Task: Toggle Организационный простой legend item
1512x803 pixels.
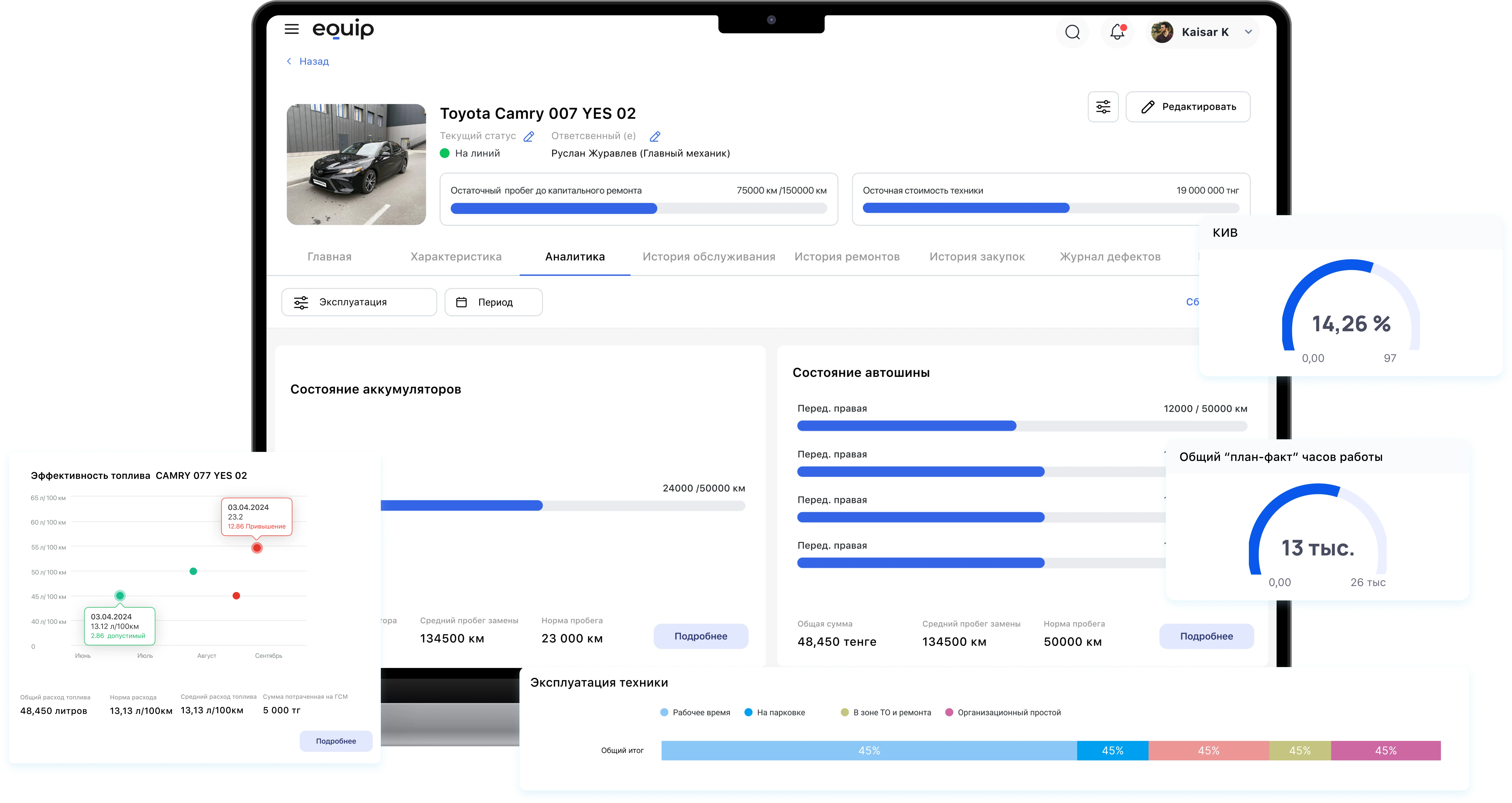Action: 1003,713
